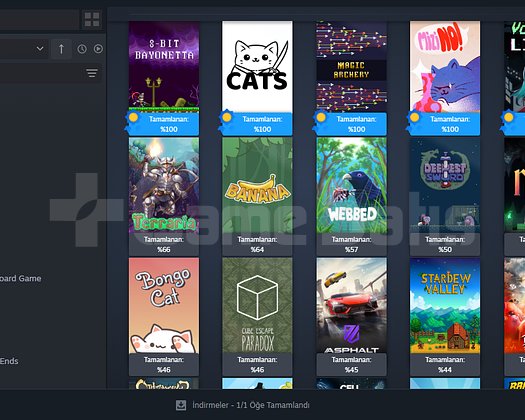Click Bongo Cat's Tamamlanan %46 label
Viewport: 525px width, 420px height.
point(164,365)
